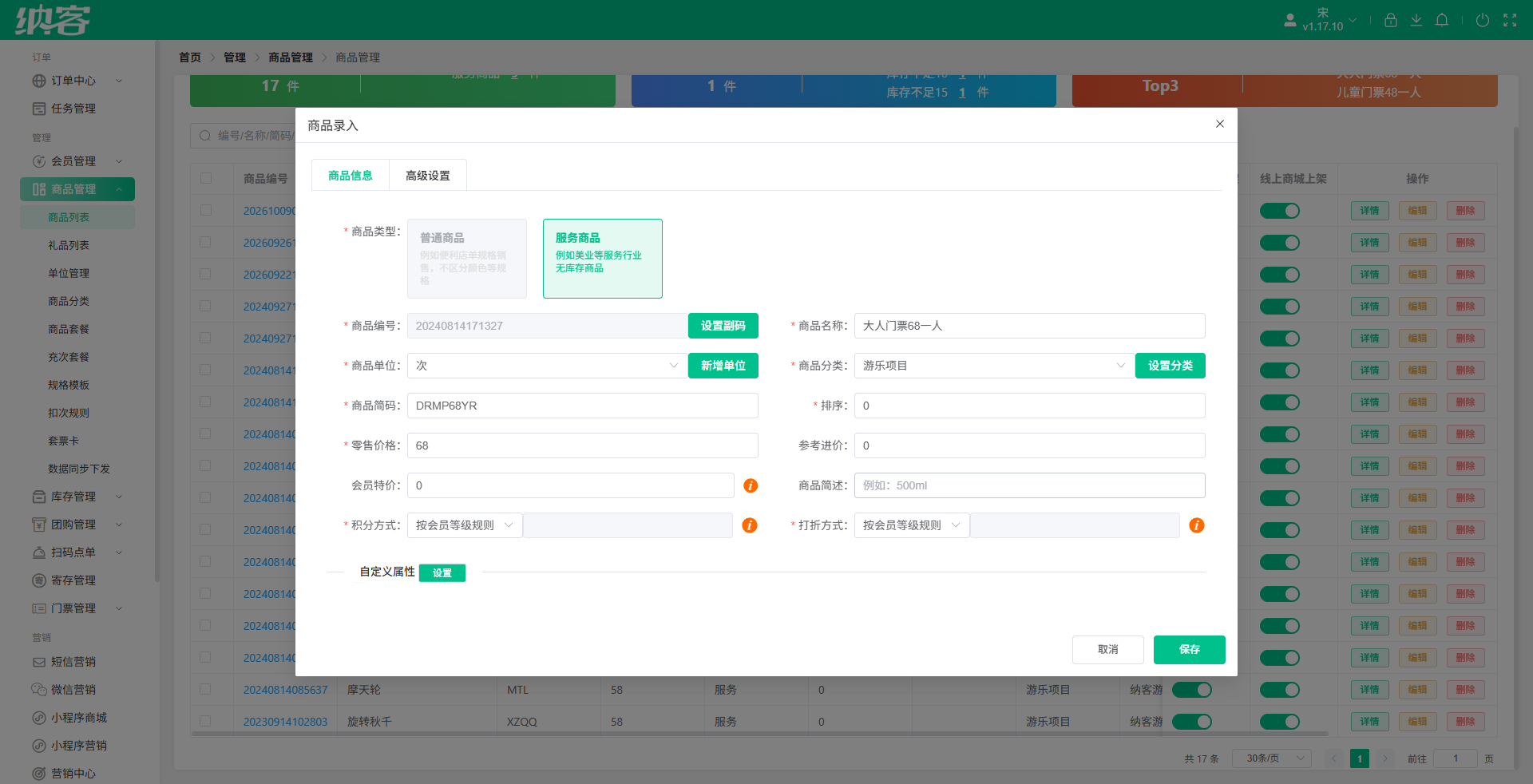Open the 打折方式 dropdown
Screen dimensions: 1533x784
point(912,525)
